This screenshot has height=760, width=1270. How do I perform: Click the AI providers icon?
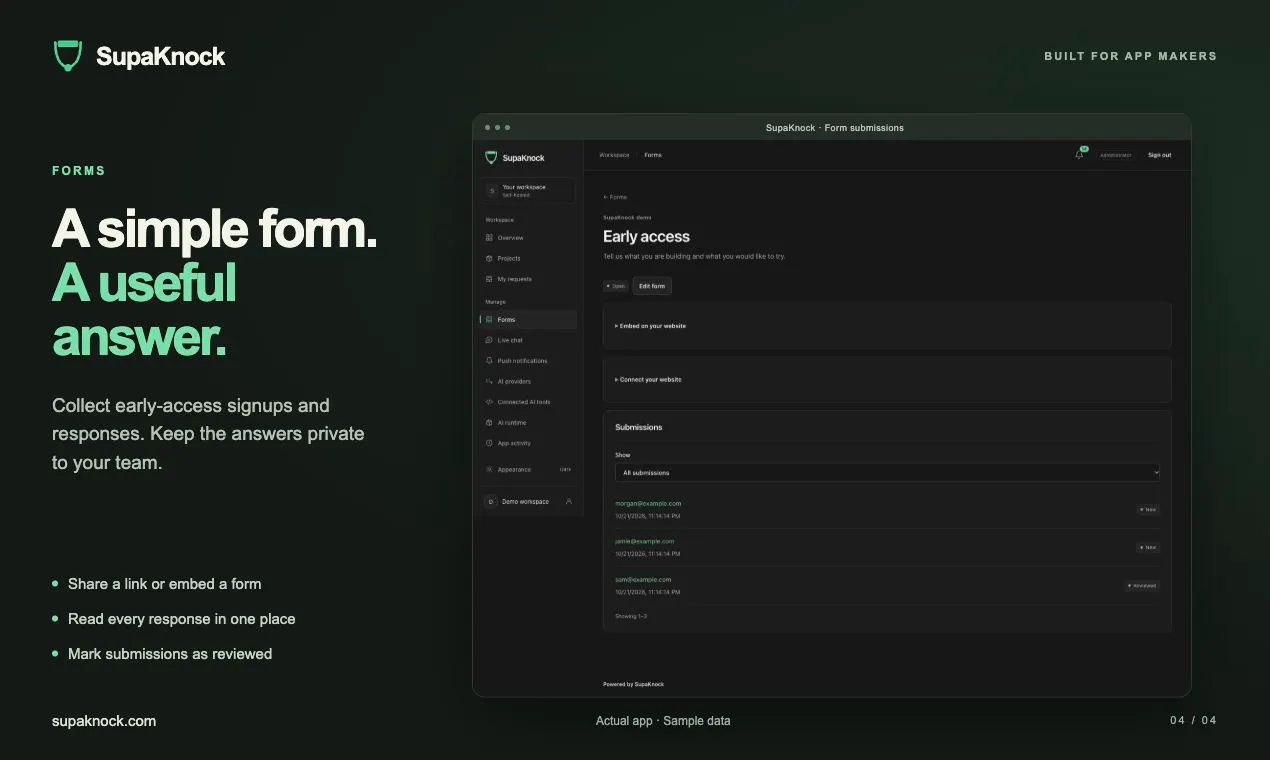(x=489, y=381)
